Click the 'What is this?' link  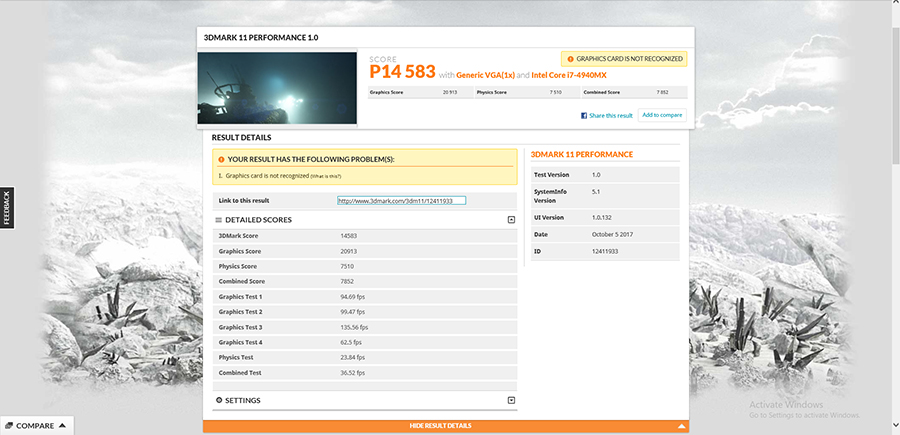click(323, 176)
